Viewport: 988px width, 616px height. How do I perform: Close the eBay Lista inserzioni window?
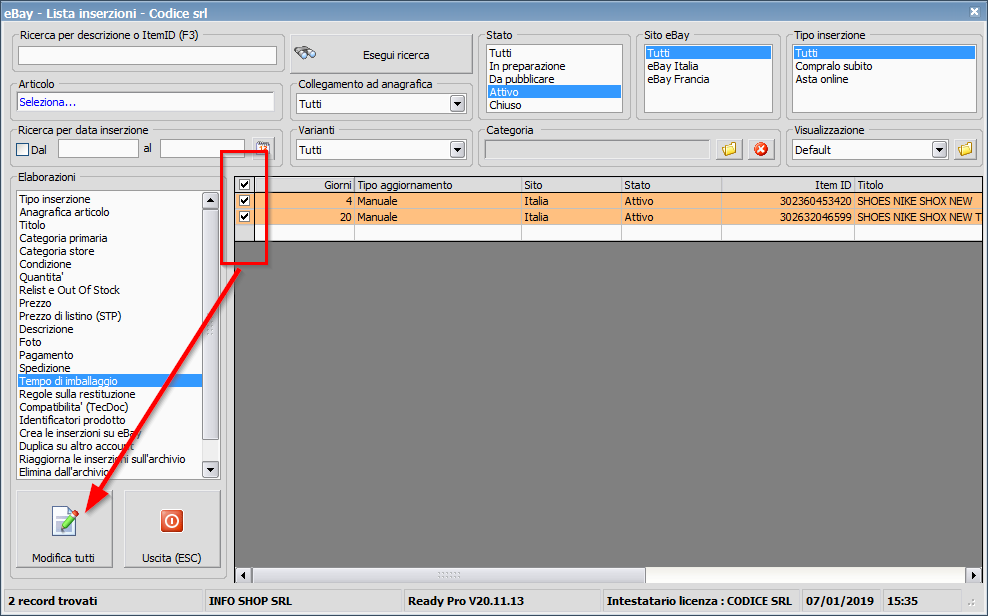(x=974, y=11)
